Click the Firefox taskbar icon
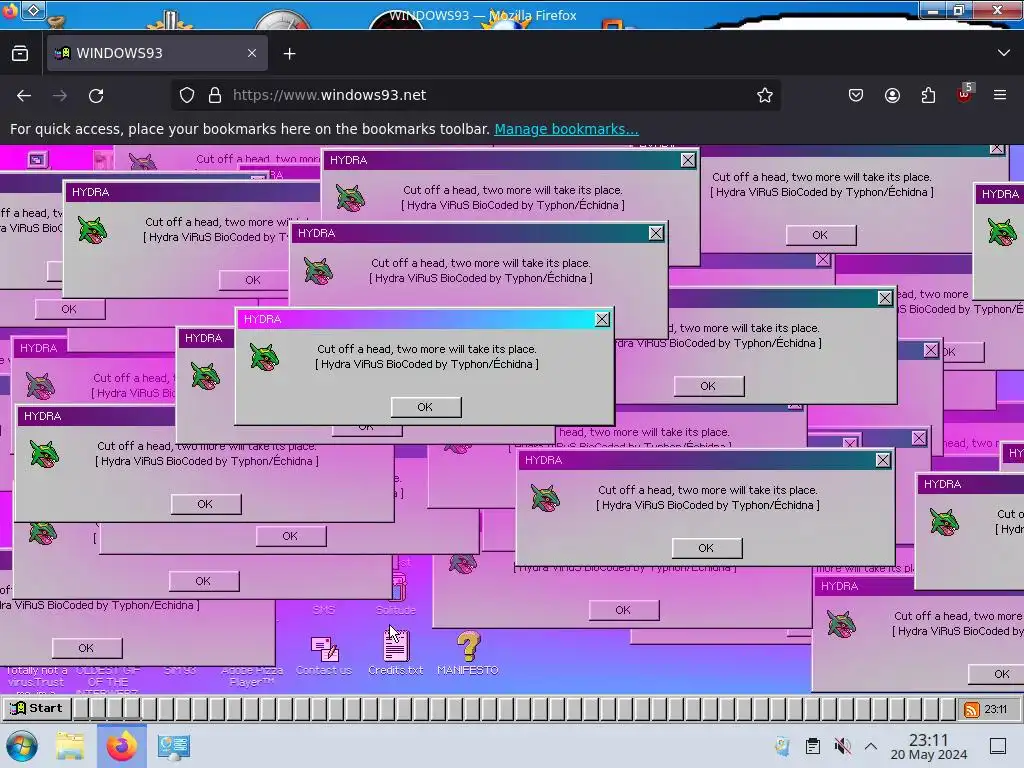 121,746
